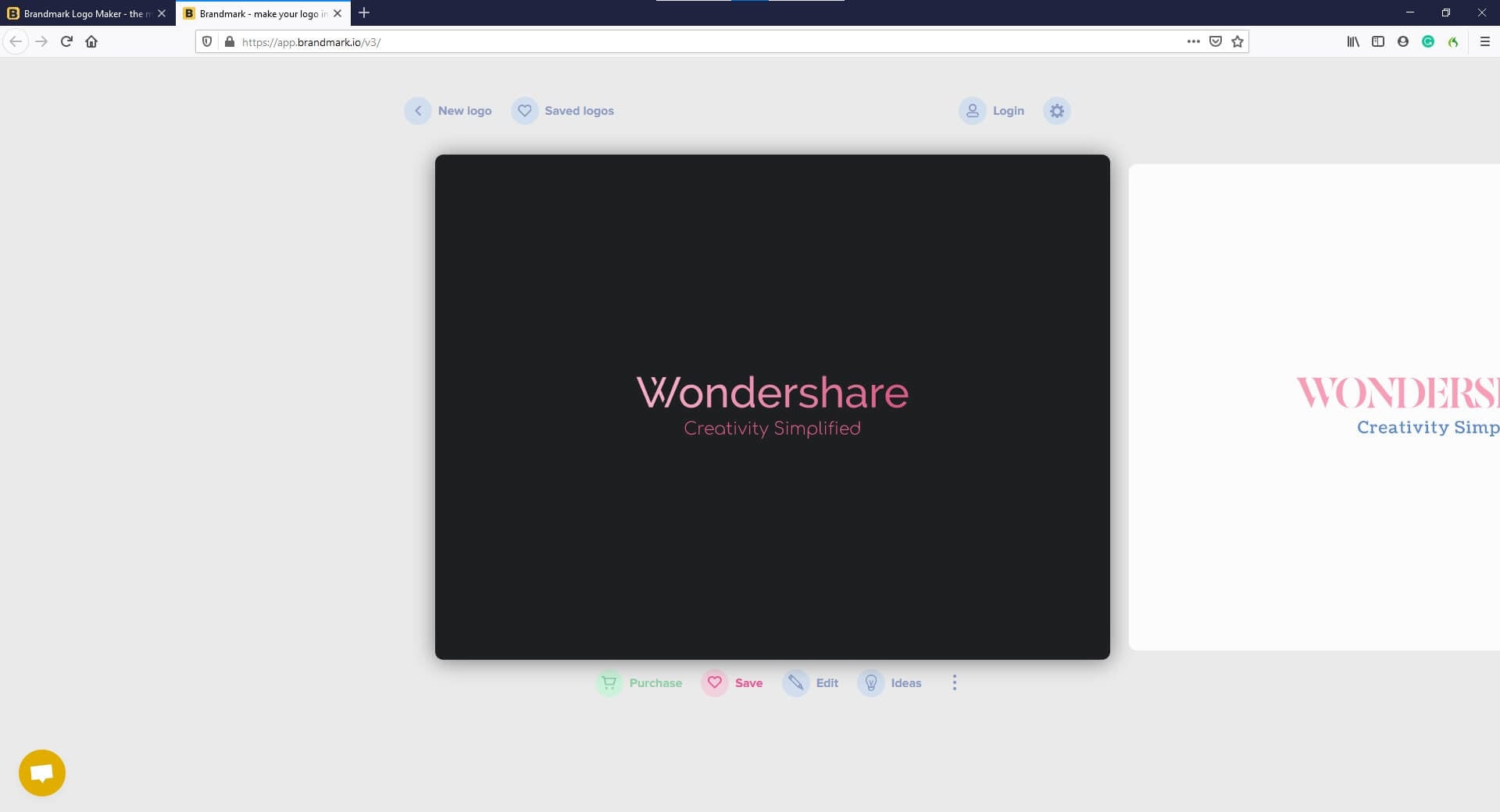
Task: Toggle the browser sidebar view
Action: pyautogui.click(x=1378, y=41)
